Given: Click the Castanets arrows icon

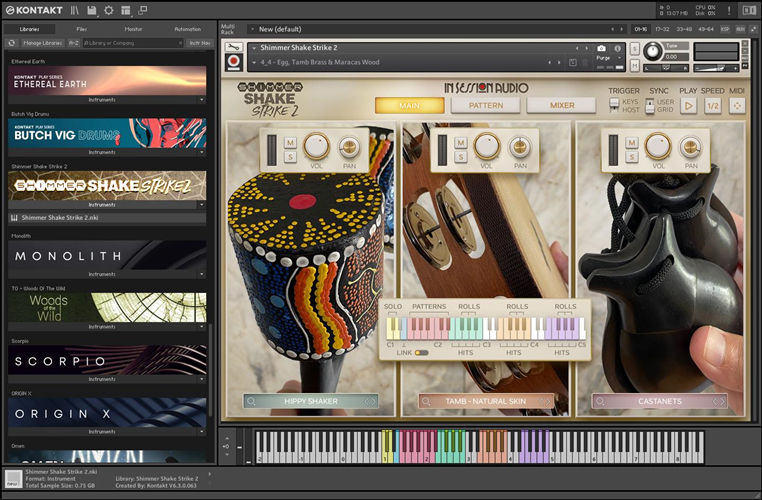Looking at the screenshot, I should pyautogui.click(x=719, y=402).
